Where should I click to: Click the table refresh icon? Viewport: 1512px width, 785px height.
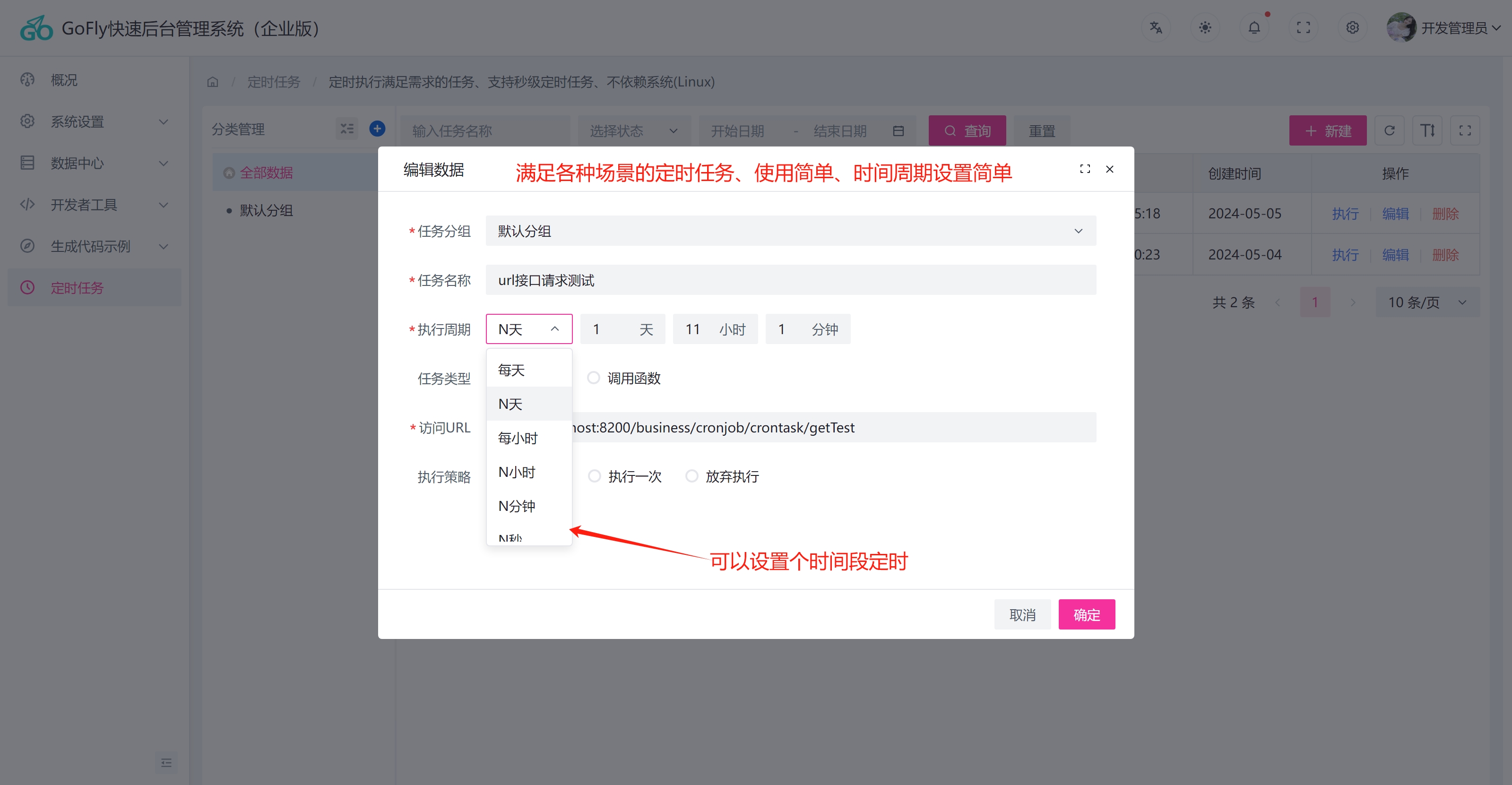pos(1389,130)
